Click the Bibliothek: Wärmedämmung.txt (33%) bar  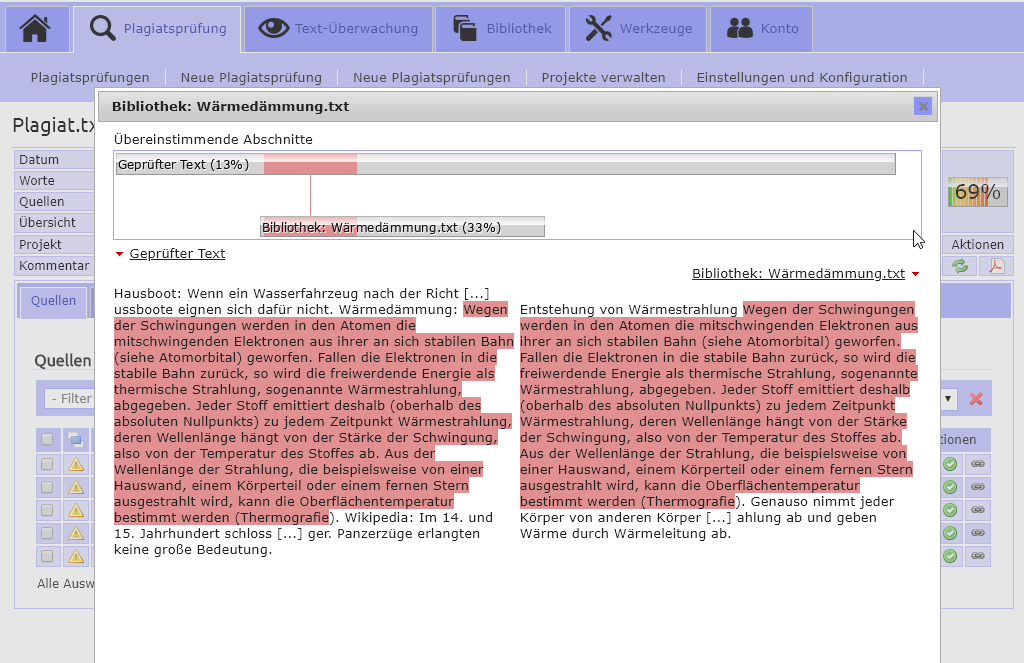click(402, 227)
